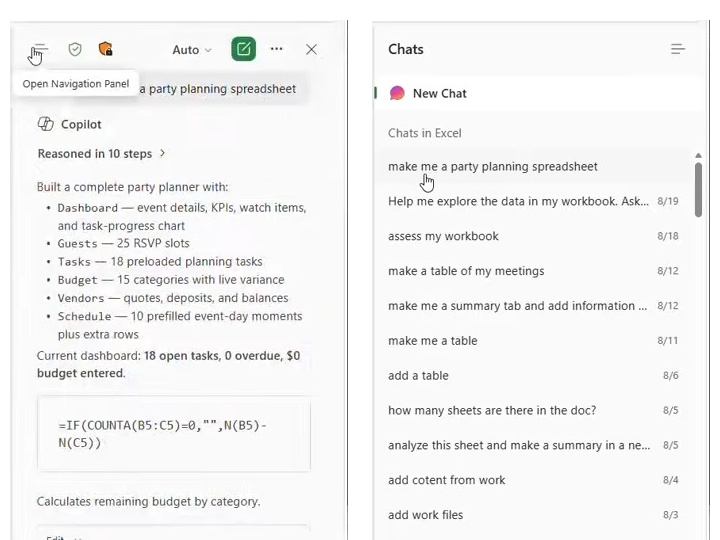Start a new chat with green compose icon
The image size is (720, 540).
[x=243, y=49]
